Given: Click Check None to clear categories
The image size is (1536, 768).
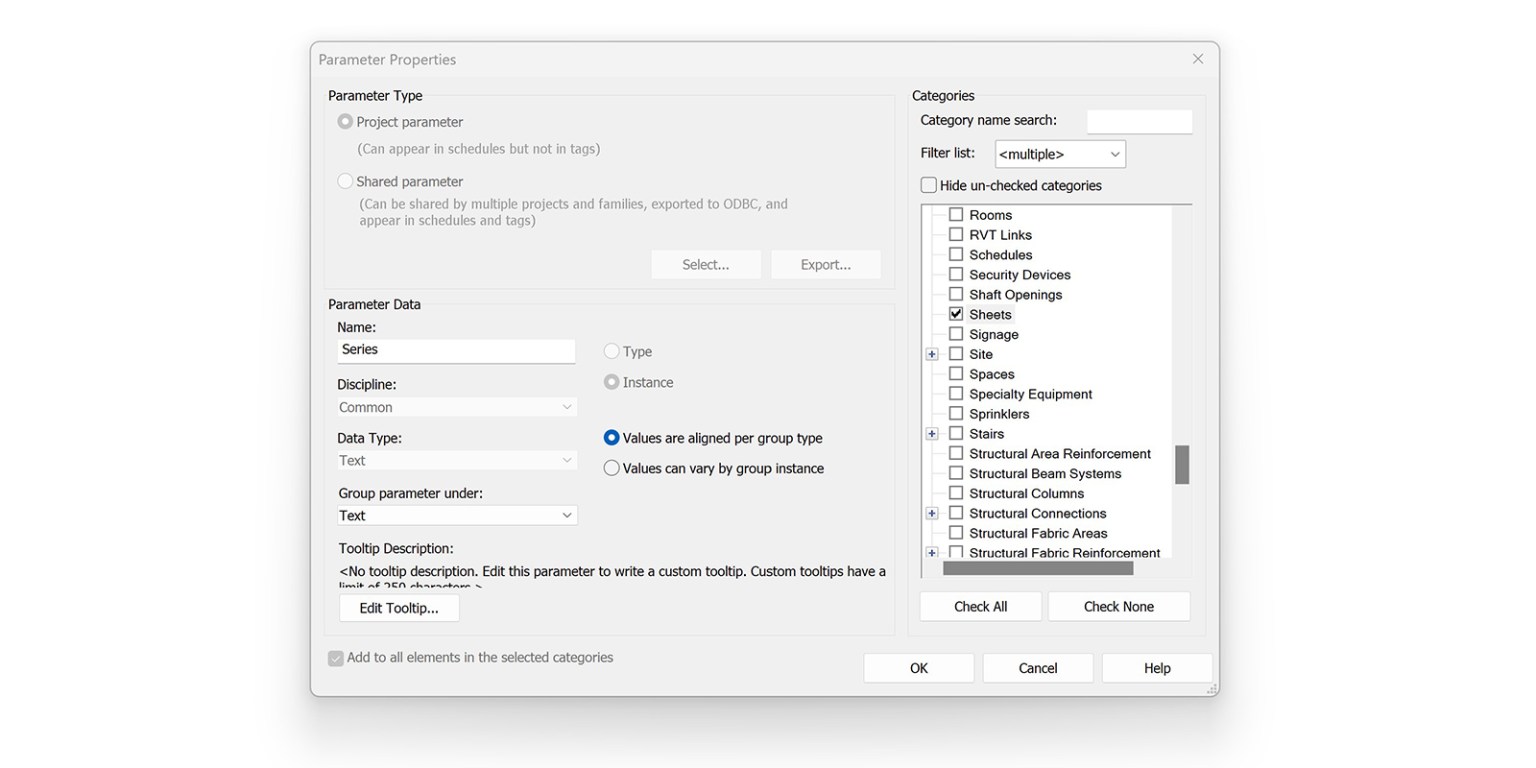Looking at the screenshot, I should click(1119, 606).
